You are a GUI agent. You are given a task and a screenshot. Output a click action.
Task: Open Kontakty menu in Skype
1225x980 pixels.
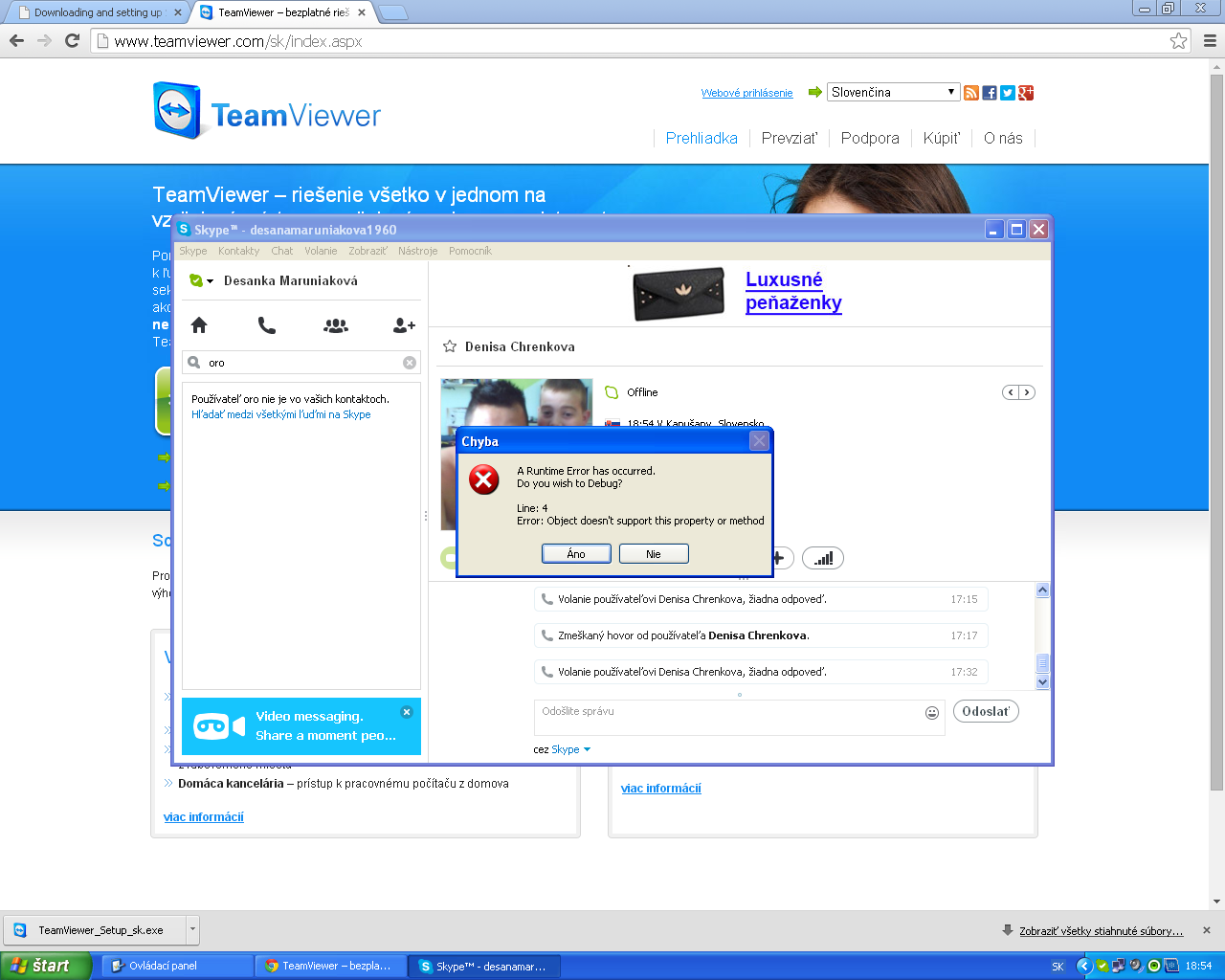pos(238,251)
